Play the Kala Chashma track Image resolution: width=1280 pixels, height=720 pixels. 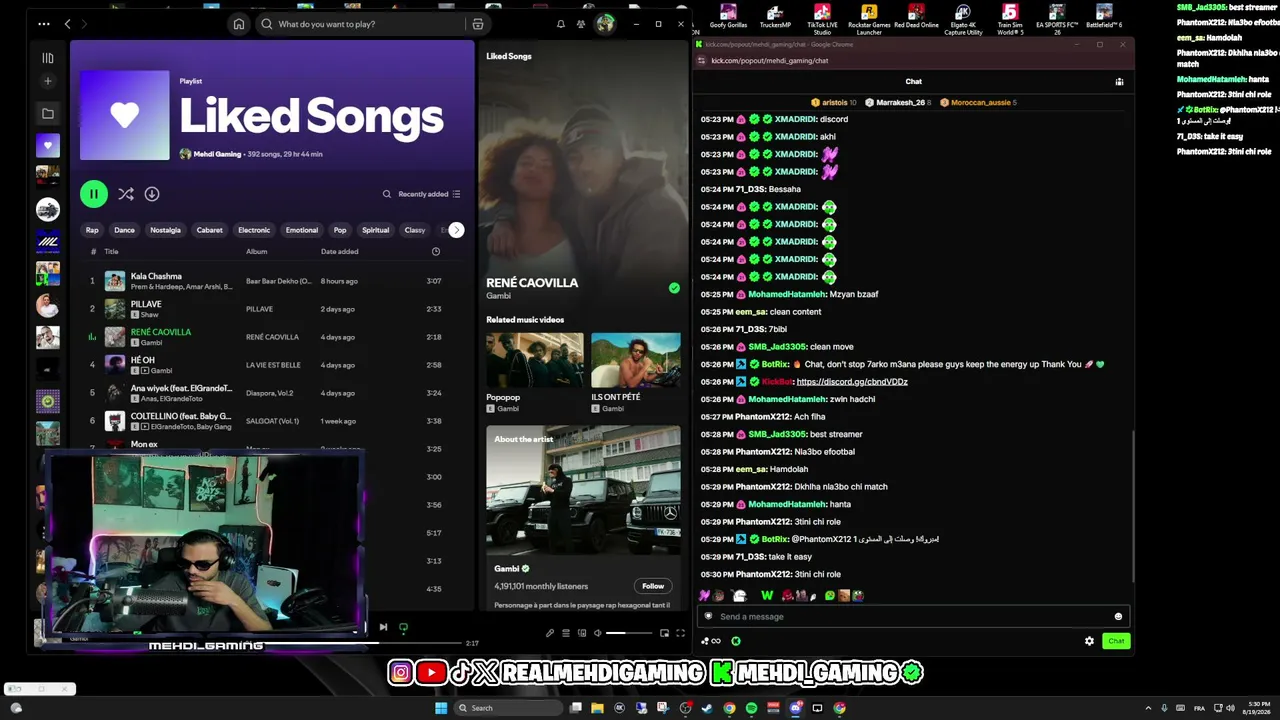pos(274,281)
